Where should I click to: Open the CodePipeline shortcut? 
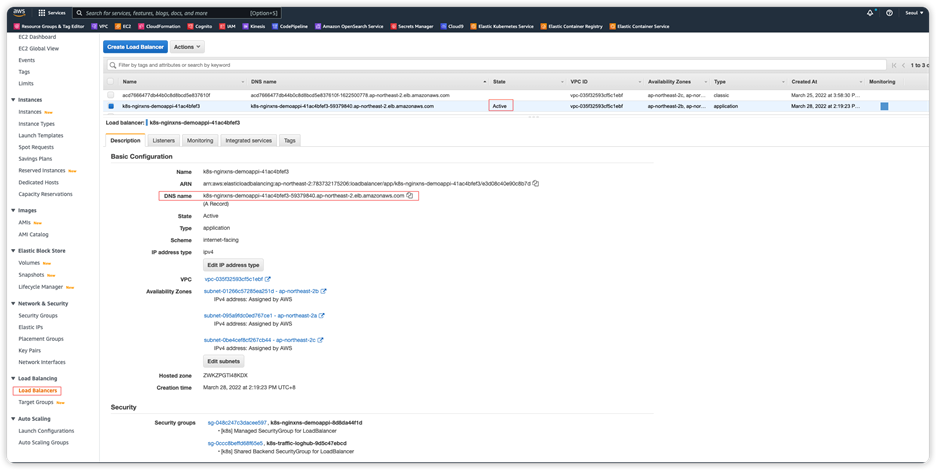(x=290, y=26)
